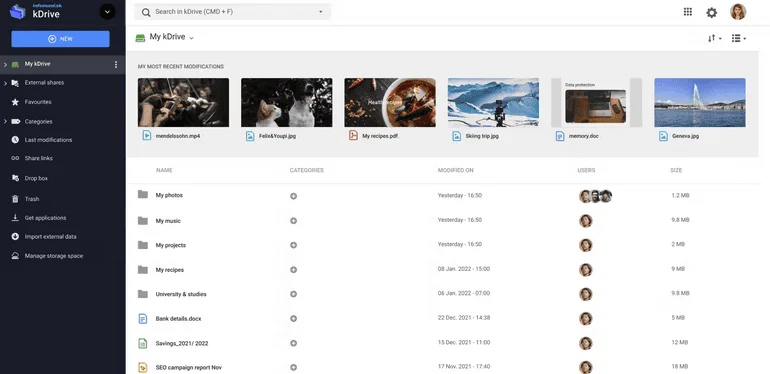This screenshot has width=770, height=374.
Task: Sort by the NAME column header
Action: [164, 170]
